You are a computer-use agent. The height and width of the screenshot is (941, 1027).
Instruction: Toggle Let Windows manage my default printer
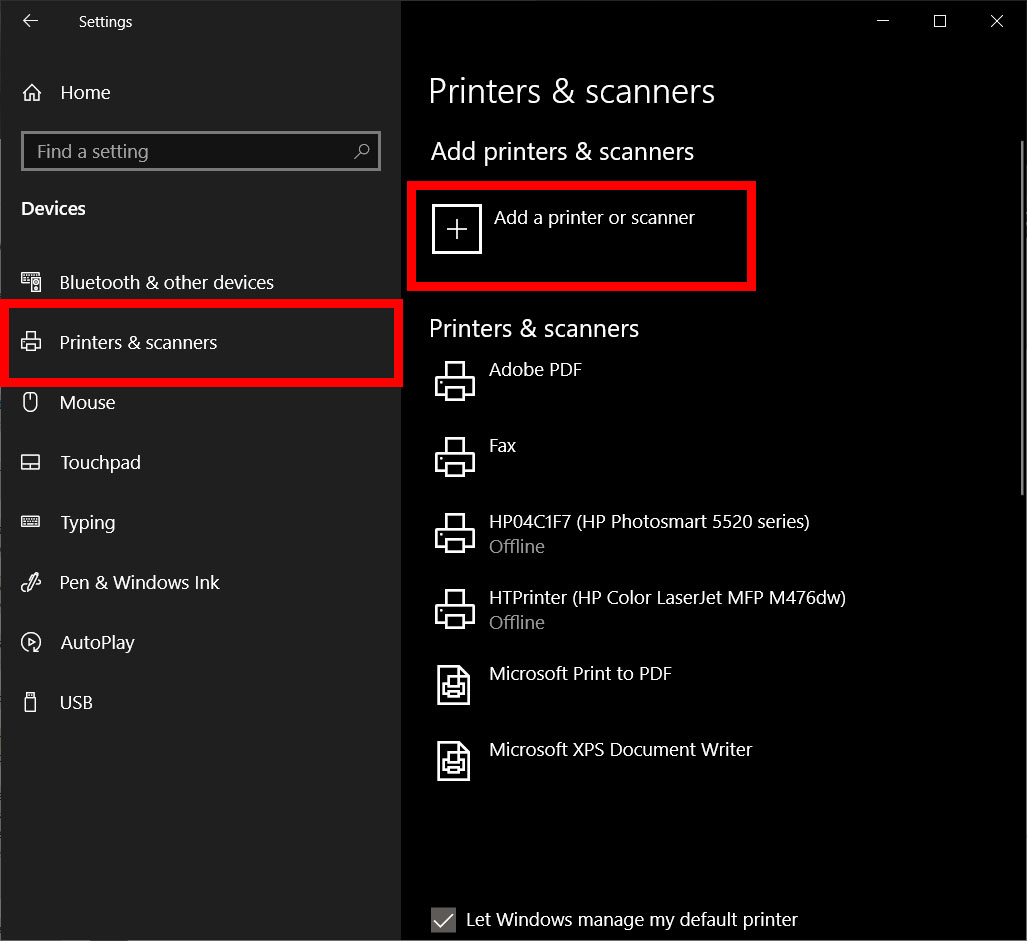pyautogui.click(x=443, y=920)
